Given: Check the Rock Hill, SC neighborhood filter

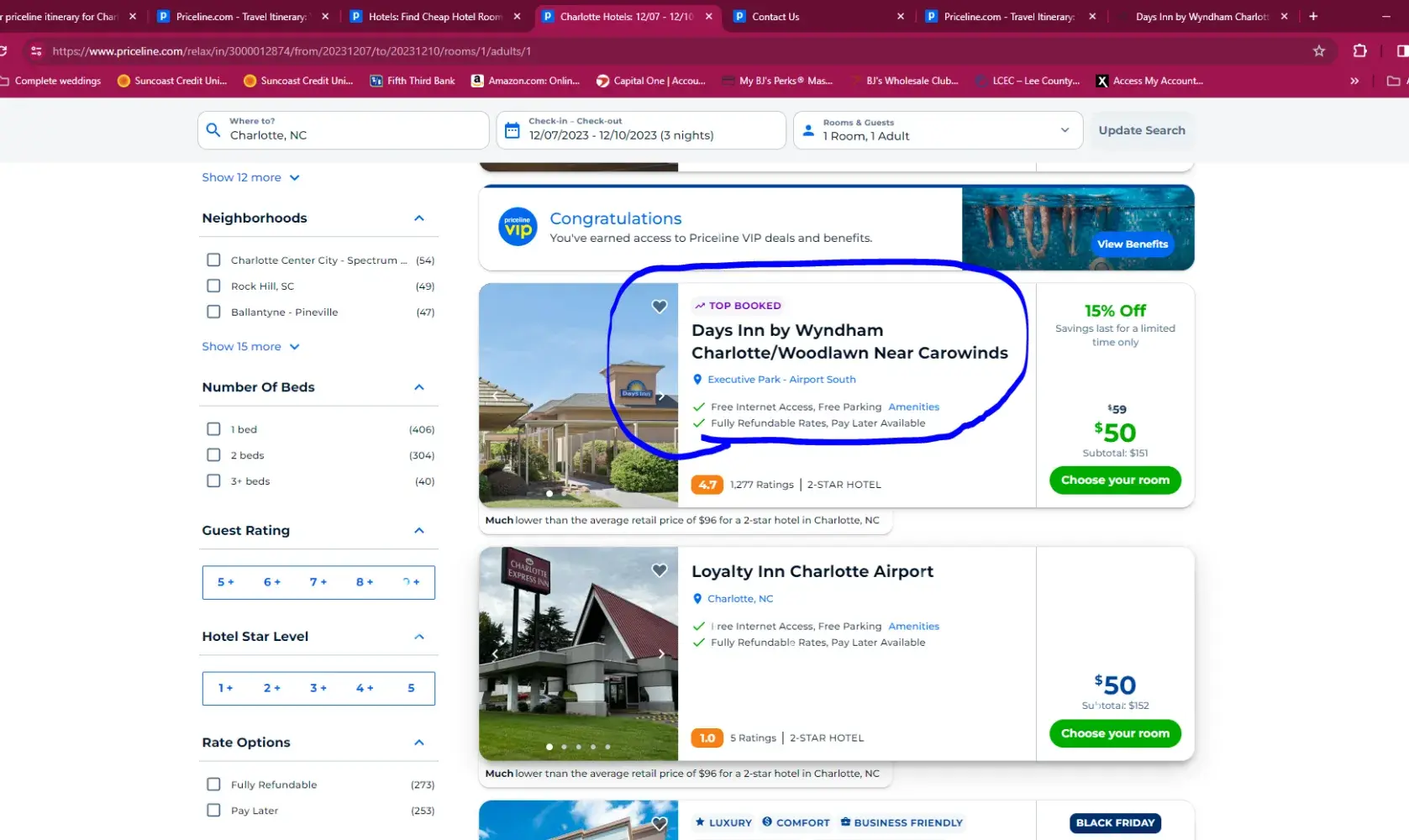Looking at the screenshot, I should coord(213,286).
